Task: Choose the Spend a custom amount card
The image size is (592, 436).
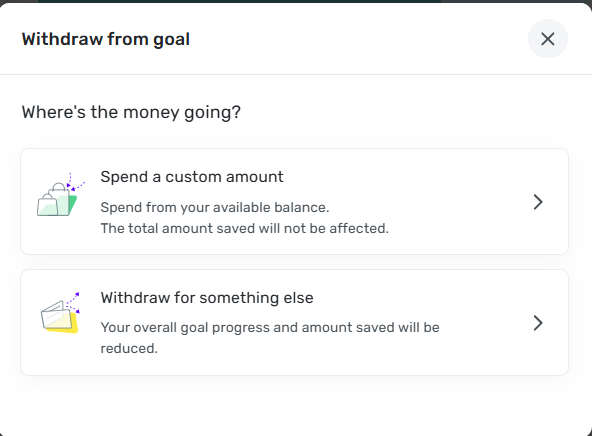Action: click(294, 202)
